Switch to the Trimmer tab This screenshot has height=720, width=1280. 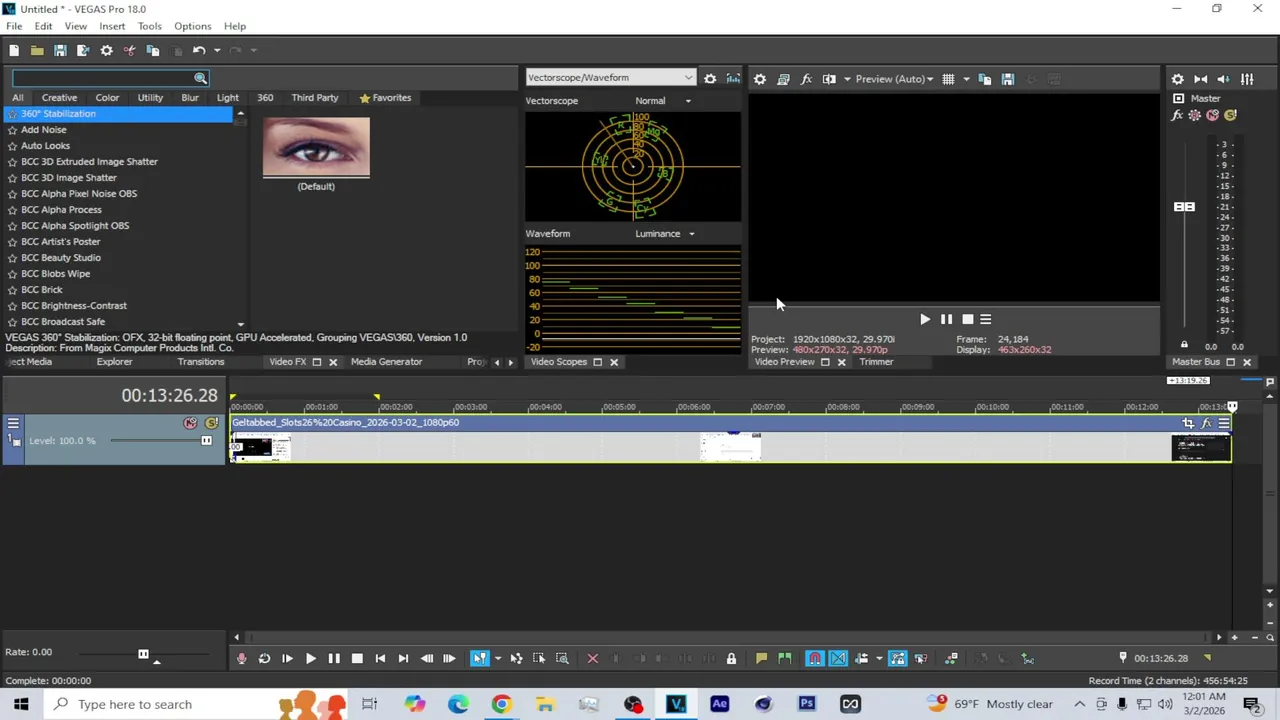[876, 362]
